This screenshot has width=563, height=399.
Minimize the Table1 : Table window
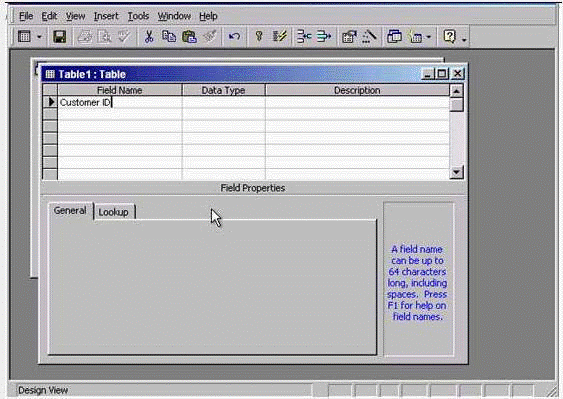click(428, 74)
